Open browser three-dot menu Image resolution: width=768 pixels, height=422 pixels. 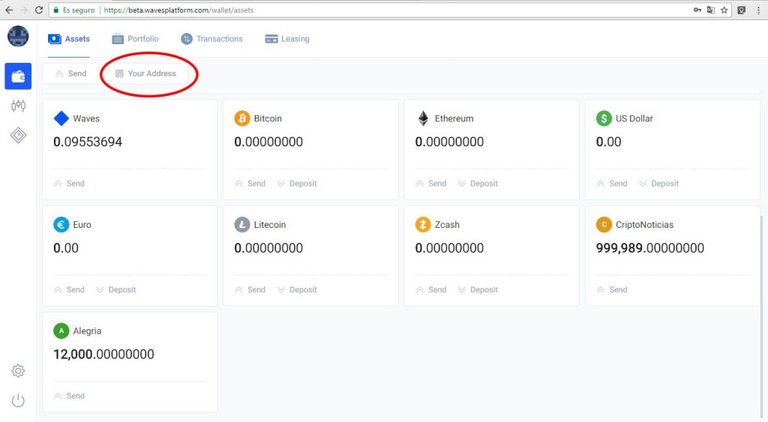758,10
